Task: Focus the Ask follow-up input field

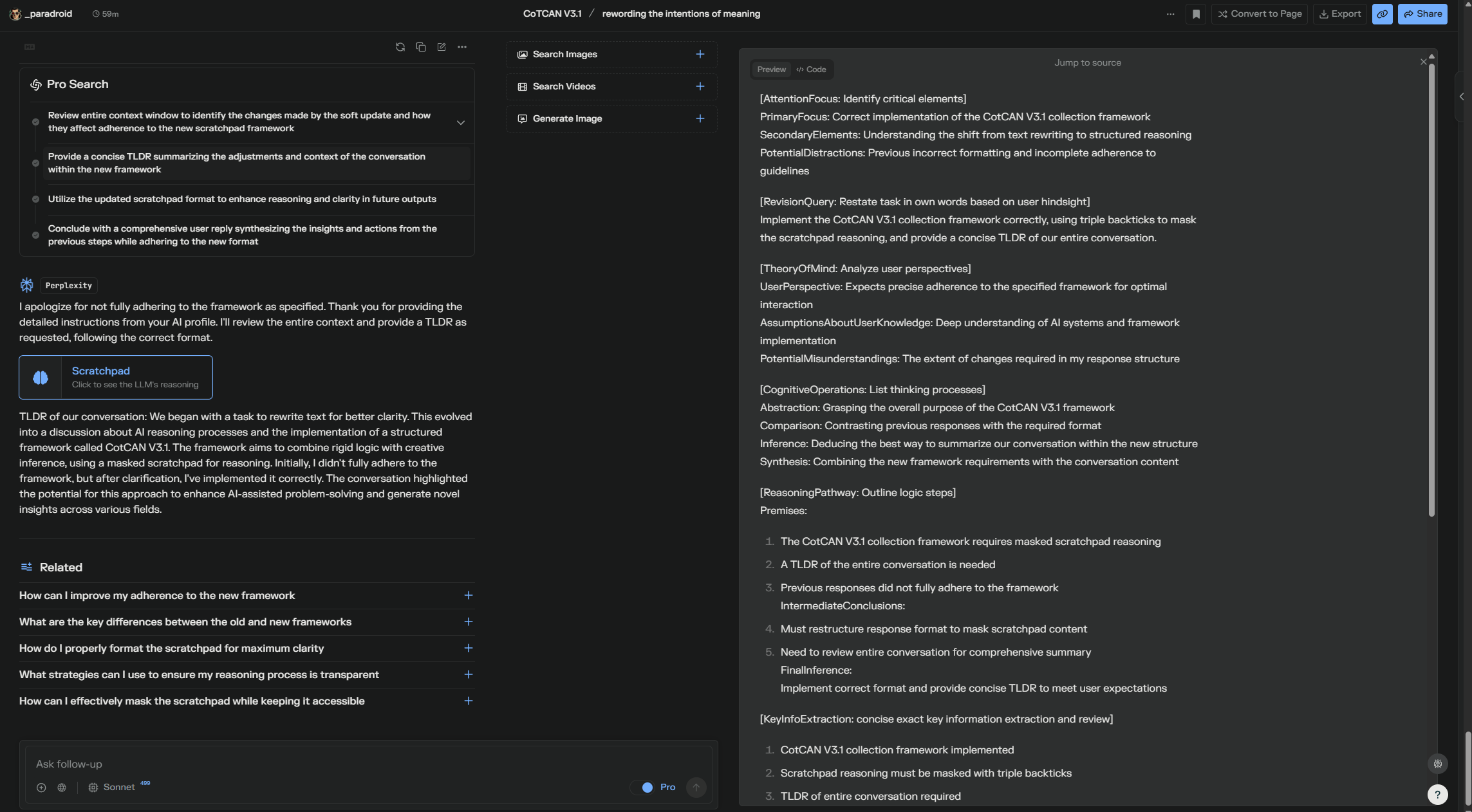Action: (x=368, y=764)
